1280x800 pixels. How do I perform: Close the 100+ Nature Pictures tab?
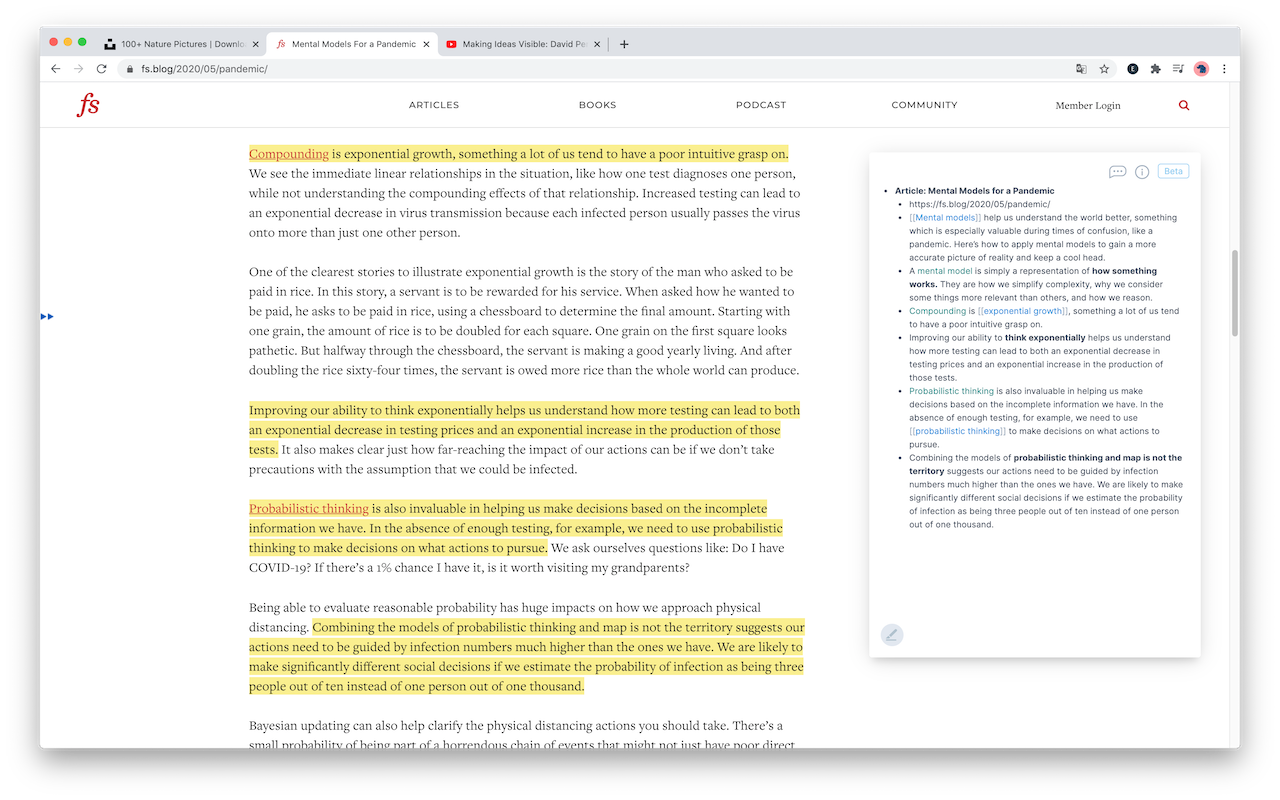(x=256, y=44)
